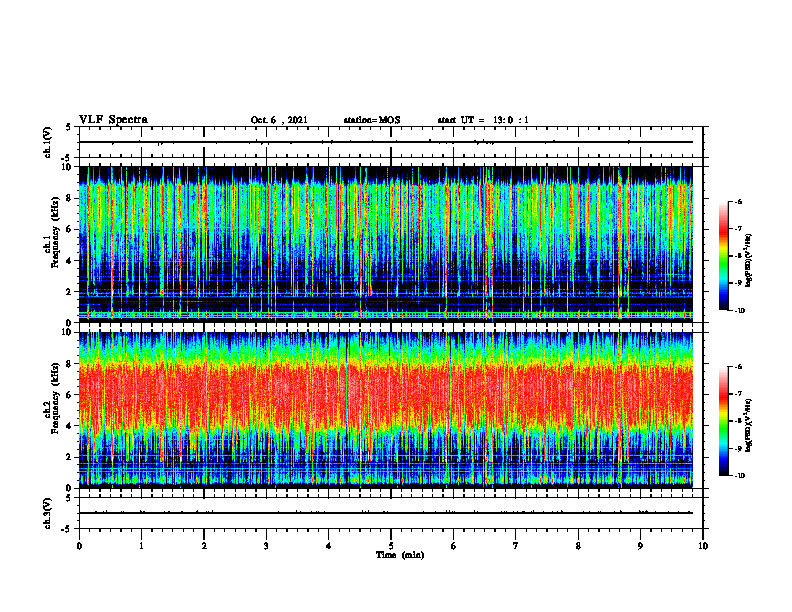
Task: Click the "ch.3(V)" axis label
Action: (x=47, y=513)
